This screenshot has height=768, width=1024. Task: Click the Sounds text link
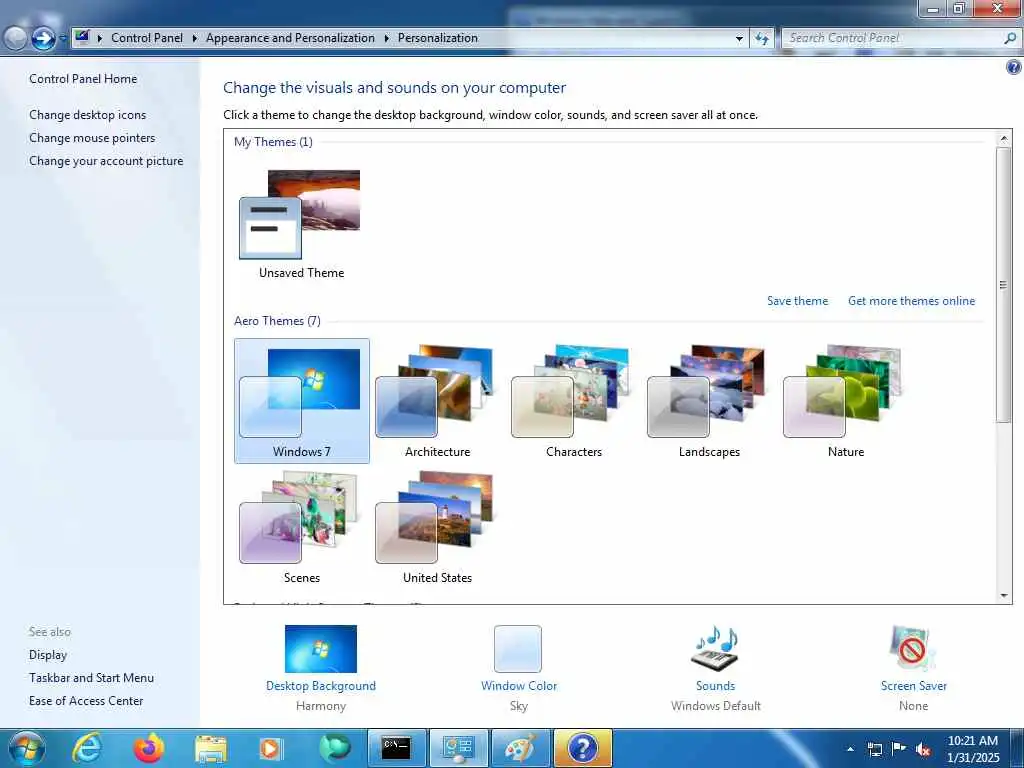coord(715,686)
